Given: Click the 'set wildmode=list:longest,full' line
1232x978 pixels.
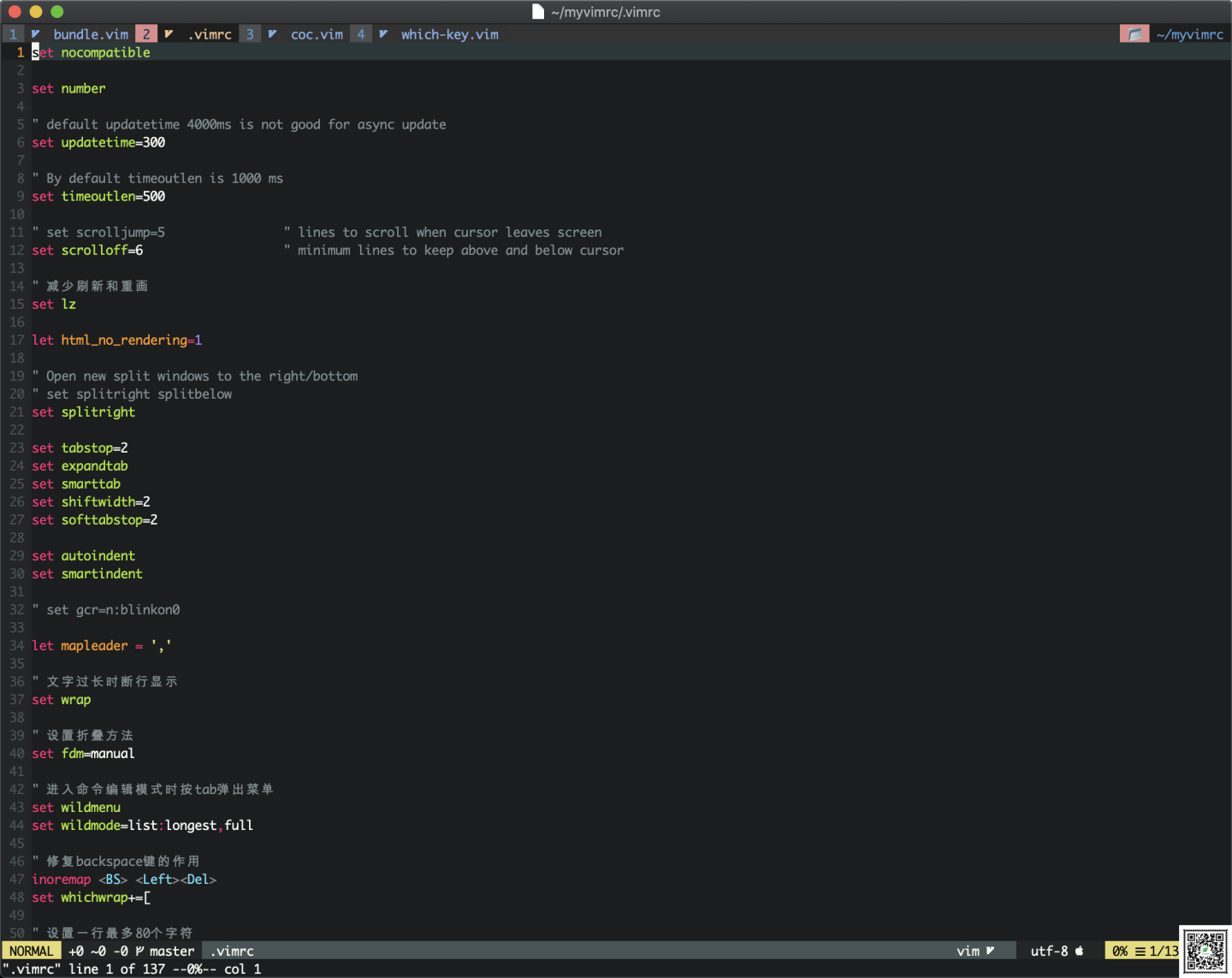Looking at the screenshot, I should (143, 825).
